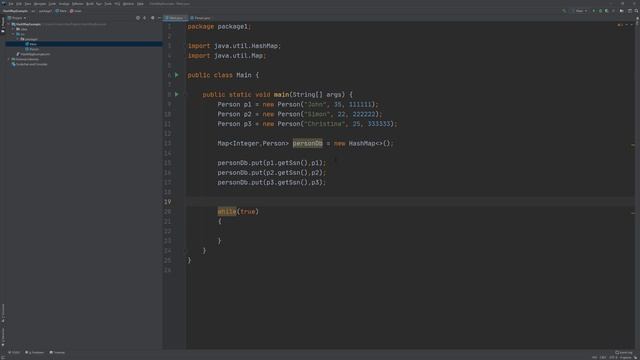Click package1 breadcrumb in navigation bar
640x360 pixels.
(x=45, y=11)
